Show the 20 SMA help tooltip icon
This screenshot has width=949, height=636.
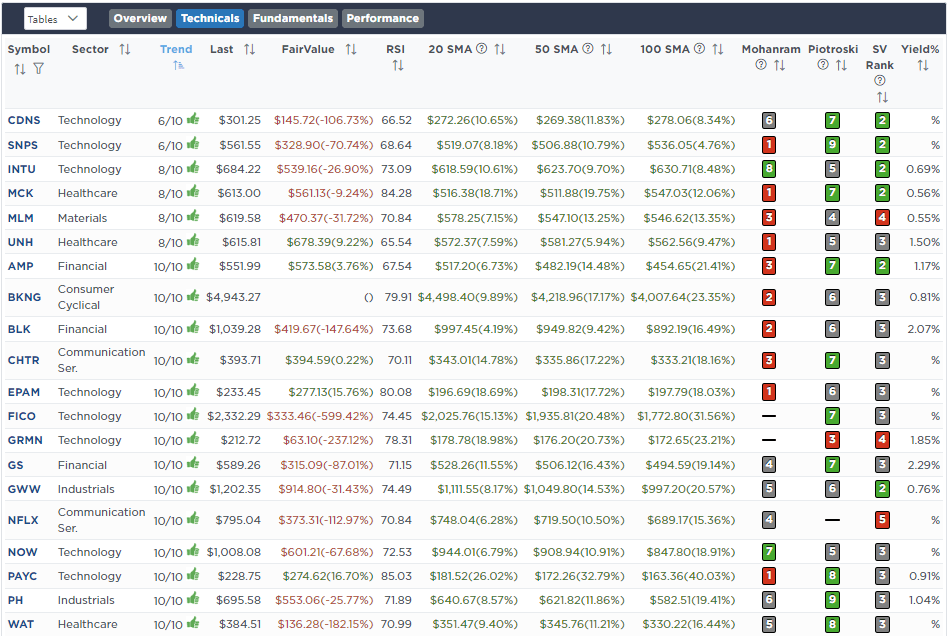(x=482, y=48)
